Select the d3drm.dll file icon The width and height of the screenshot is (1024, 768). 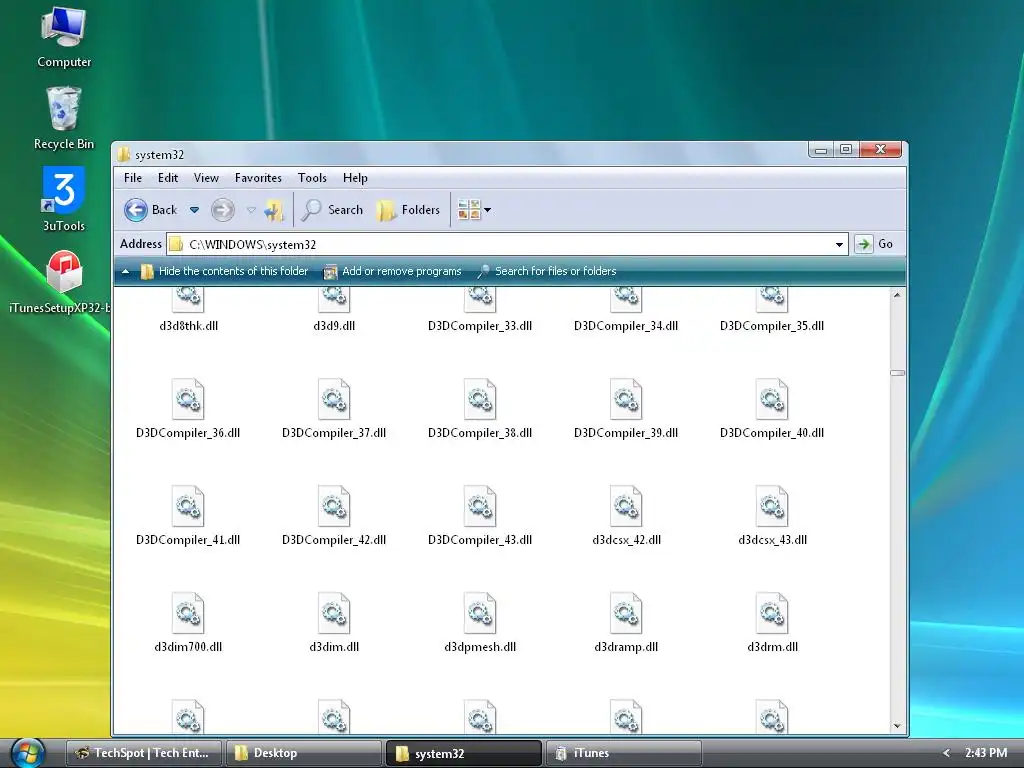pyautogui.click(x=772, y=613)
